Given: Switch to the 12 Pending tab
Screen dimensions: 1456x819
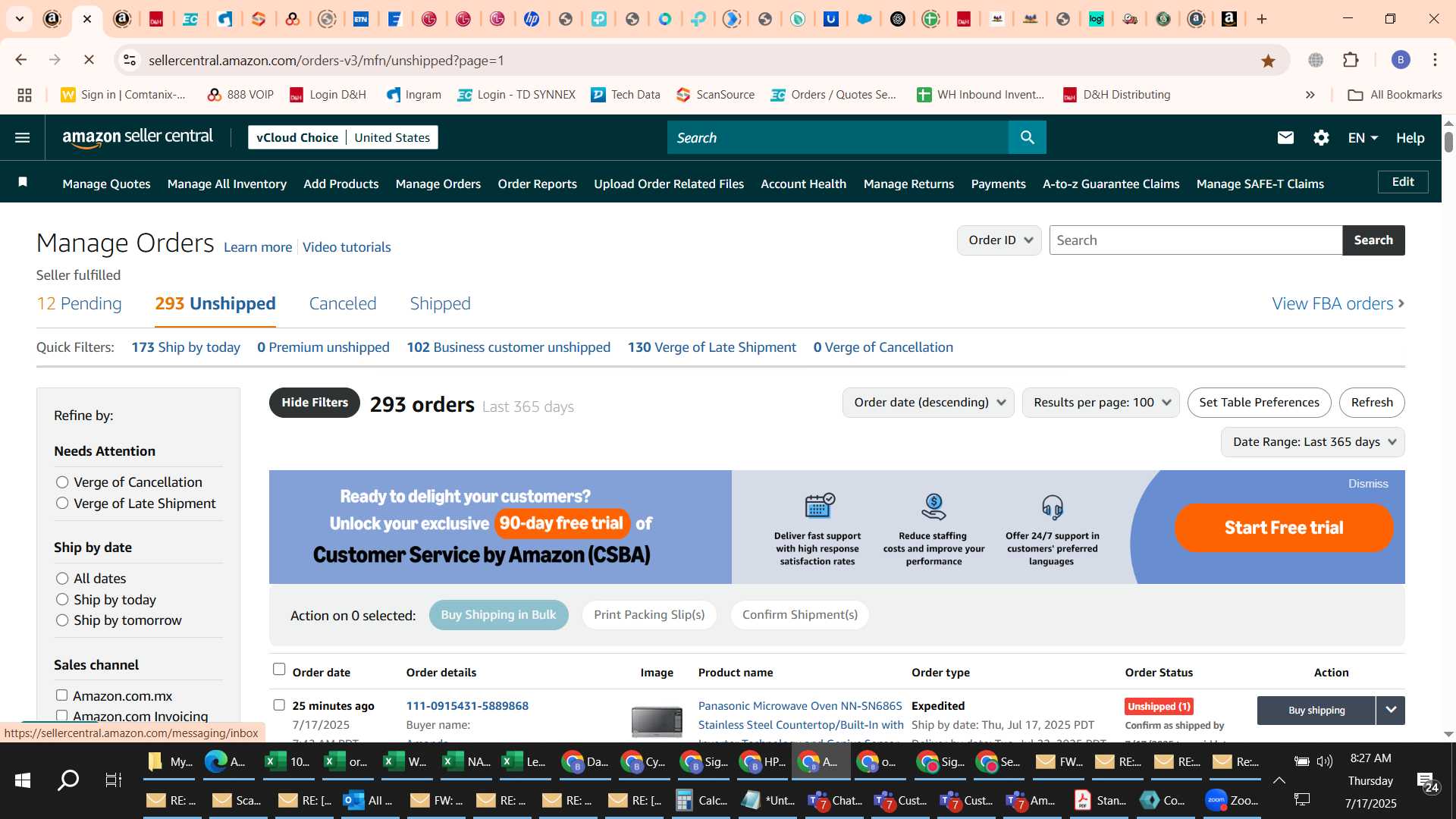Looking at the screenshot, I should click(x=79, y=303).
